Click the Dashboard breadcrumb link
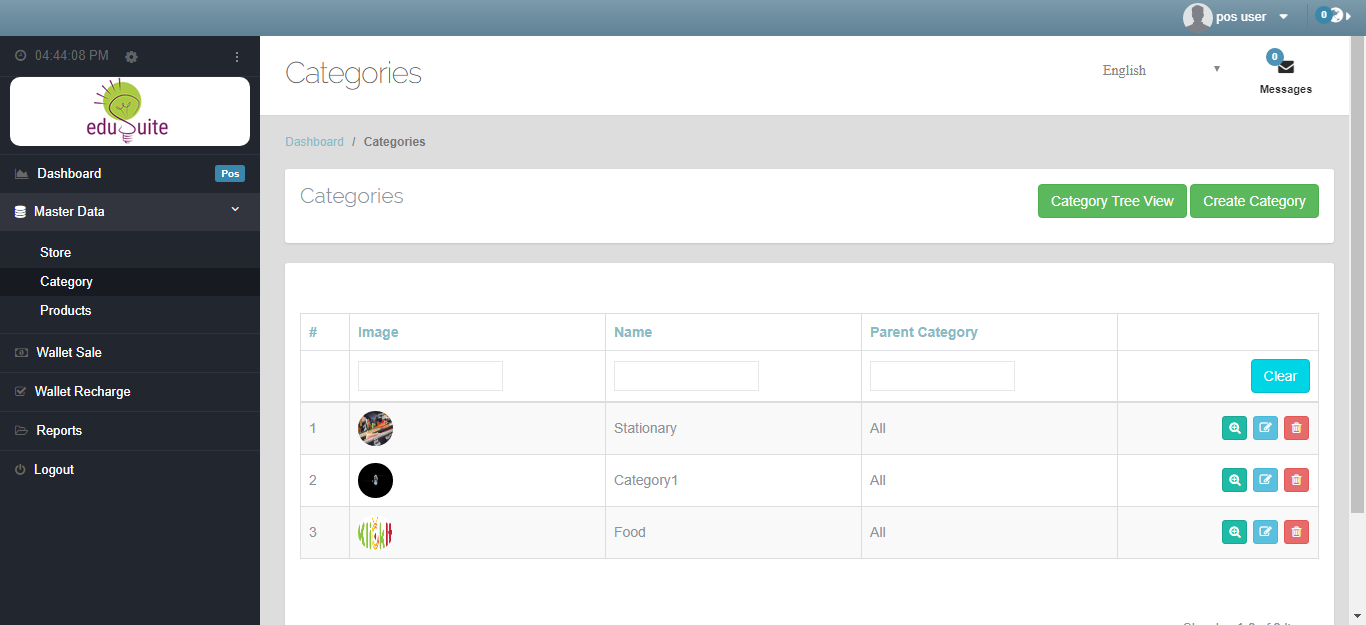Image resolution: width=1366 pixels, height=625 pixels. [x=314, y=142]
